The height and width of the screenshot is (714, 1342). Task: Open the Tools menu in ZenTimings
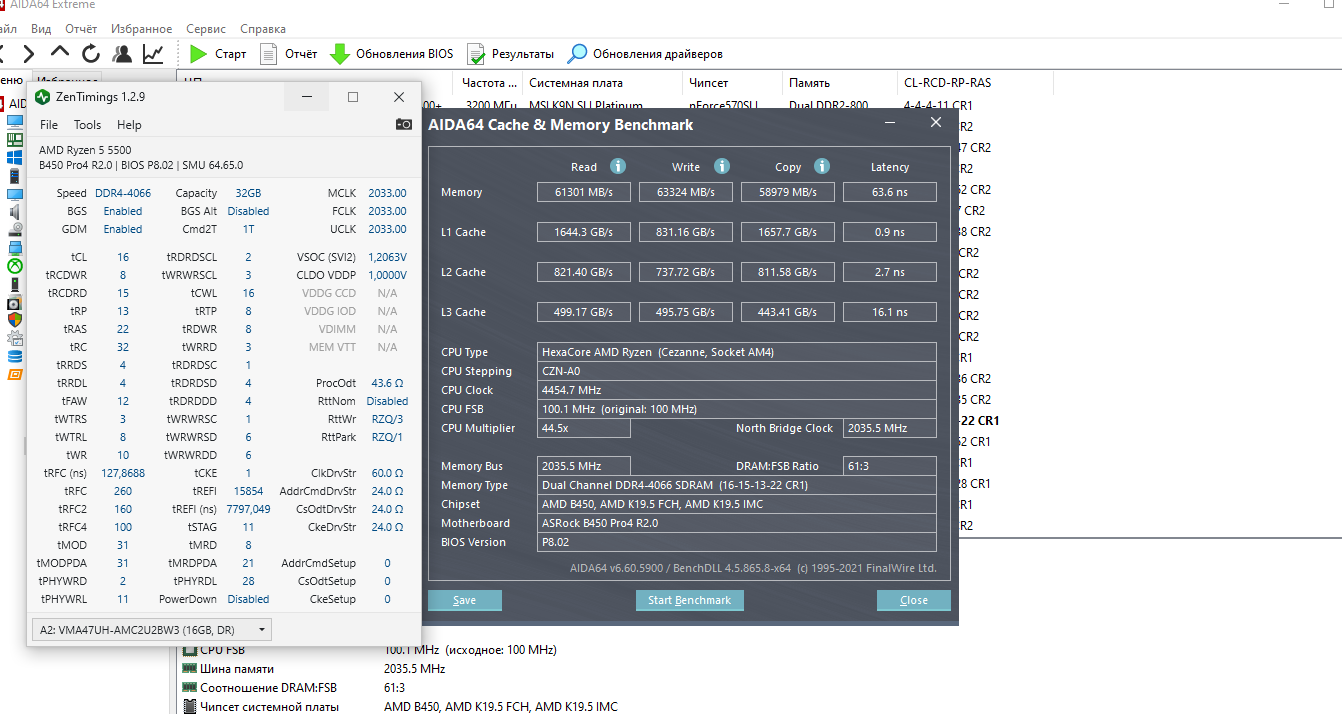click(x=87, y=125)
